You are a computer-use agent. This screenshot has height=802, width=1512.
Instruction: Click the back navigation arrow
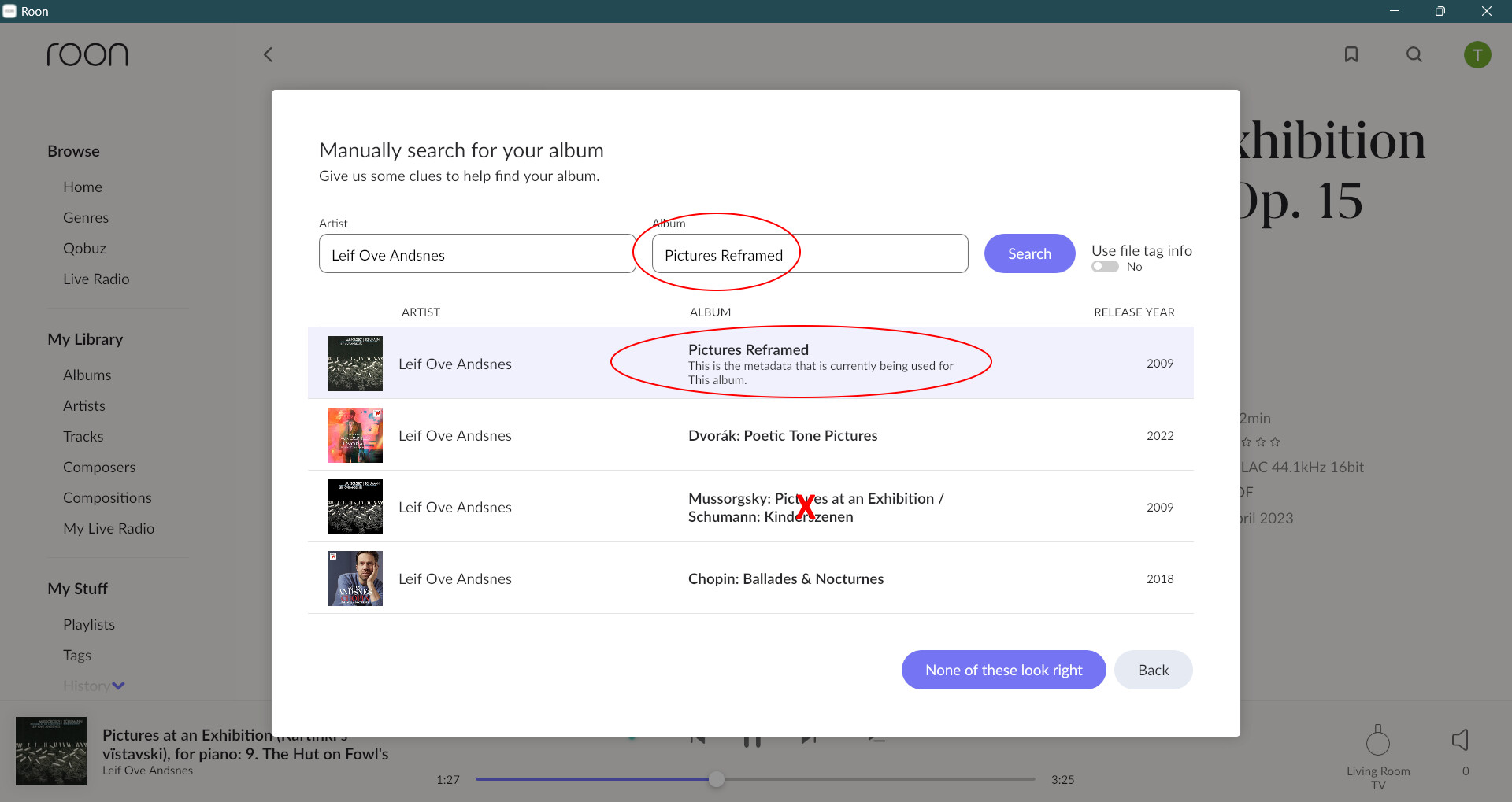point(268,54)
